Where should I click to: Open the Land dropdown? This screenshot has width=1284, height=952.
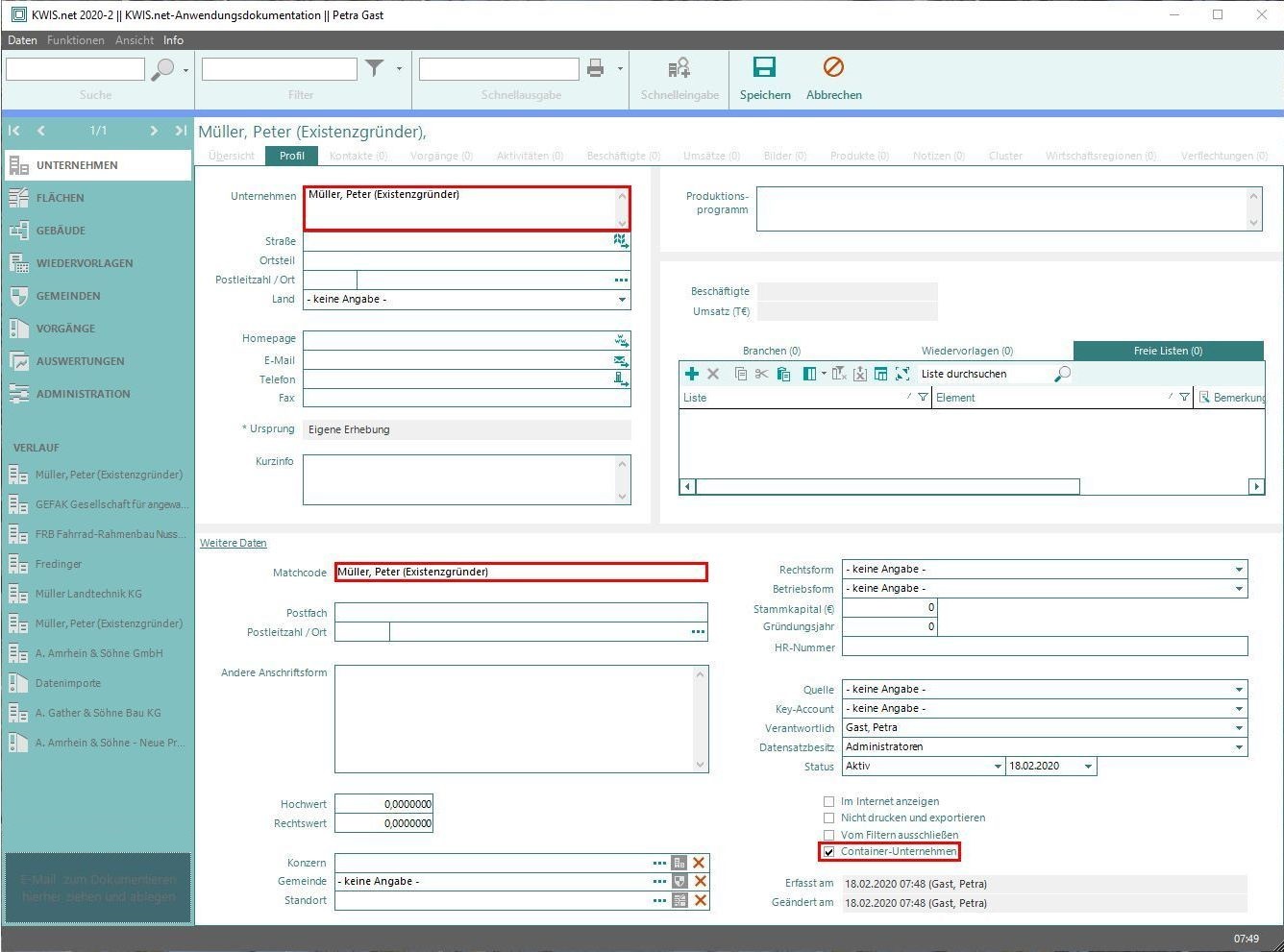622,300
